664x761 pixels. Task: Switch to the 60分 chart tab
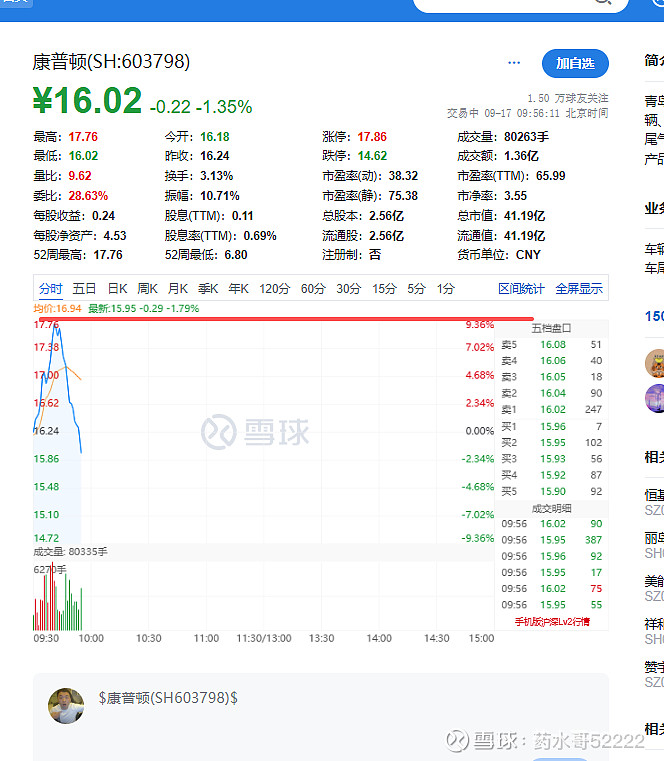(313, 289)
